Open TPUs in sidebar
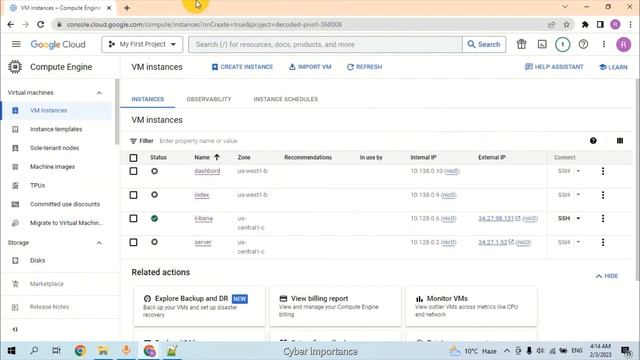640x360 pixels. coord(38,185)
